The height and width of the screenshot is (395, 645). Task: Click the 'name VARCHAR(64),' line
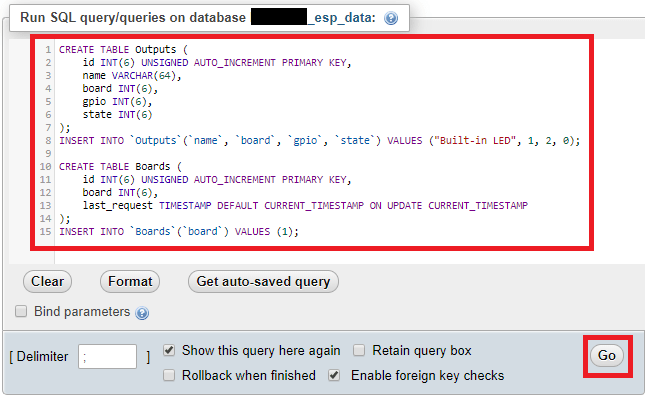[132, 76]
